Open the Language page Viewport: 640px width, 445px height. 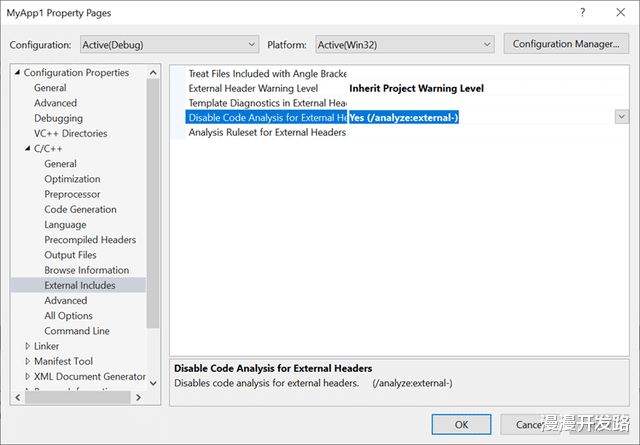point(65,225)
